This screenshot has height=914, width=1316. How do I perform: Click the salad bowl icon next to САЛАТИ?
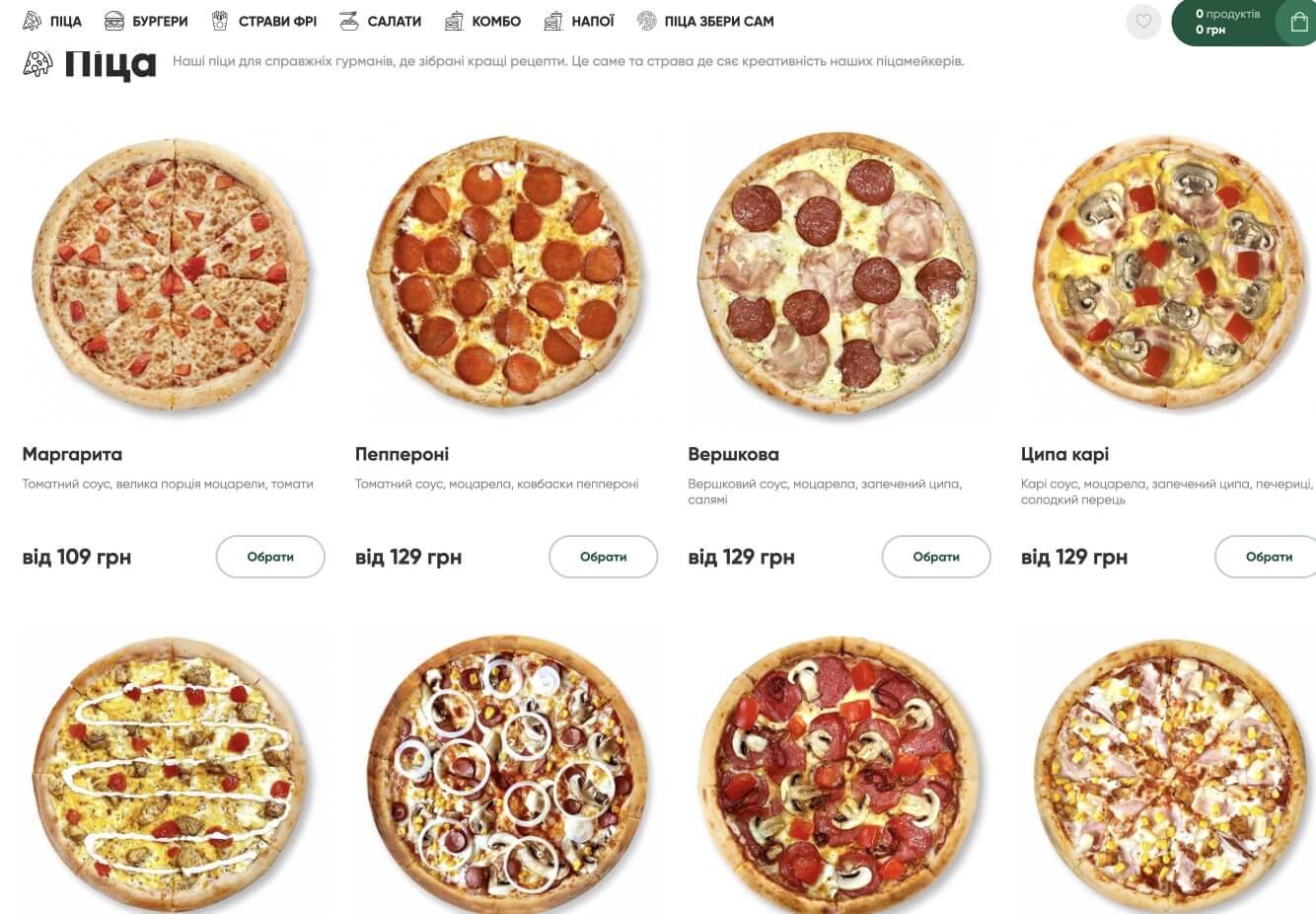349,21
